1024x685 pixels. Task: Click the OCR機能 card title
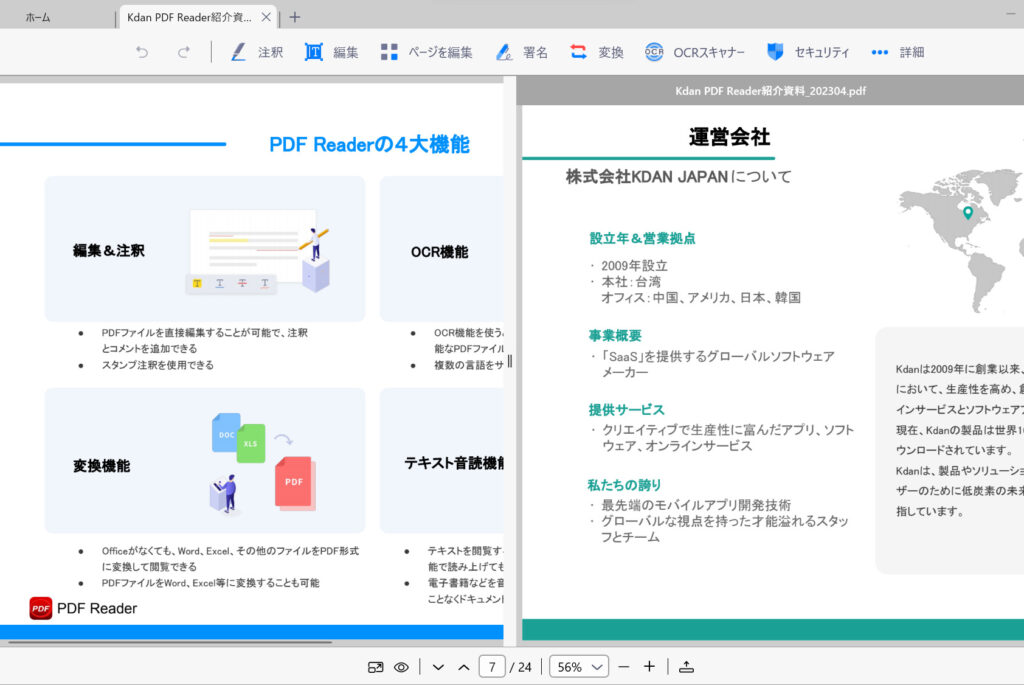point(440,252)
